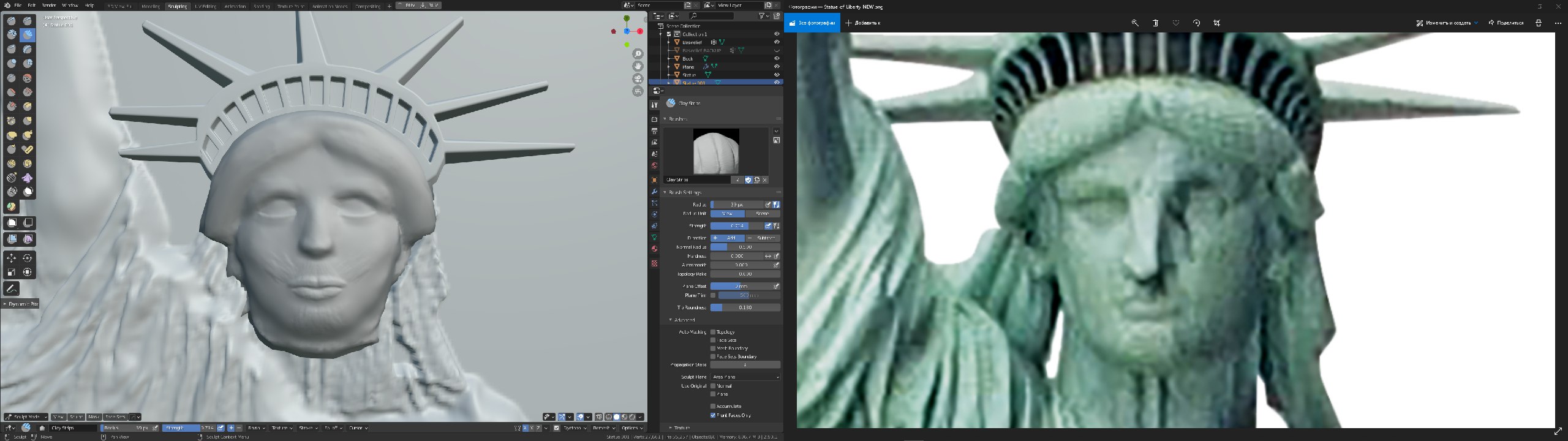The image size is (1568, 441).
Task: Expand the Texture panel
Action: point(671,428)
